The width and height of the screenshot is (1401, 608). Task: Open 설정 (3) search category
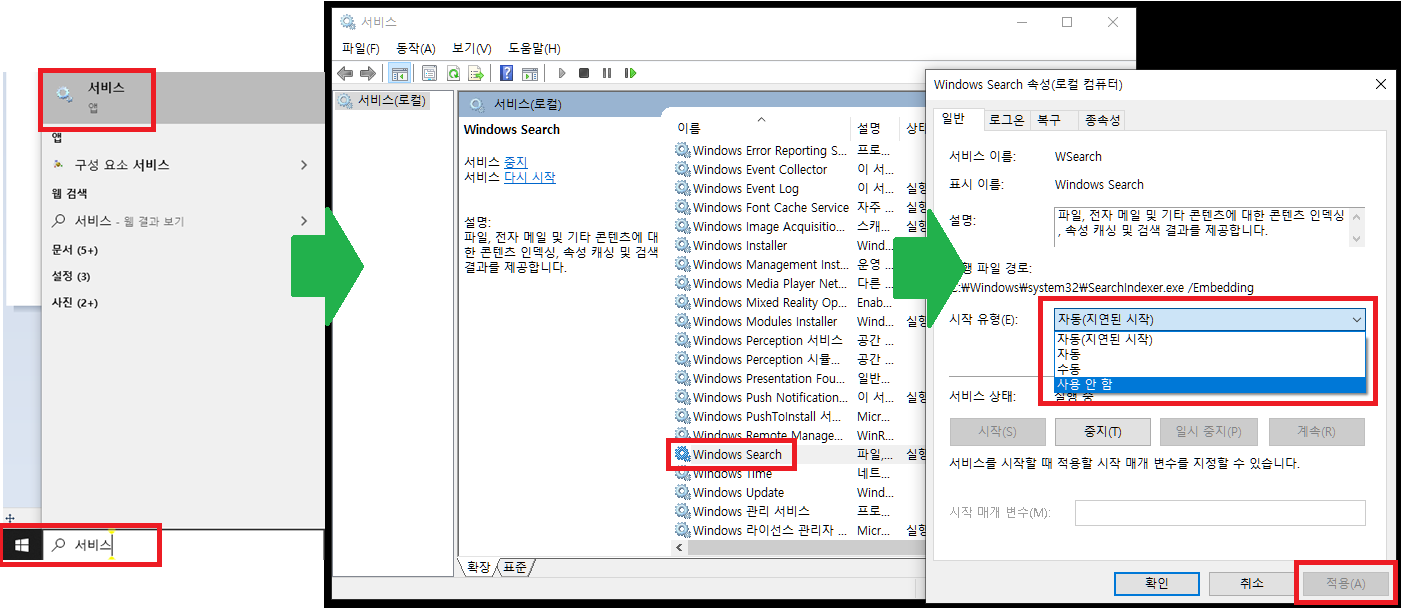click(71, 276)
